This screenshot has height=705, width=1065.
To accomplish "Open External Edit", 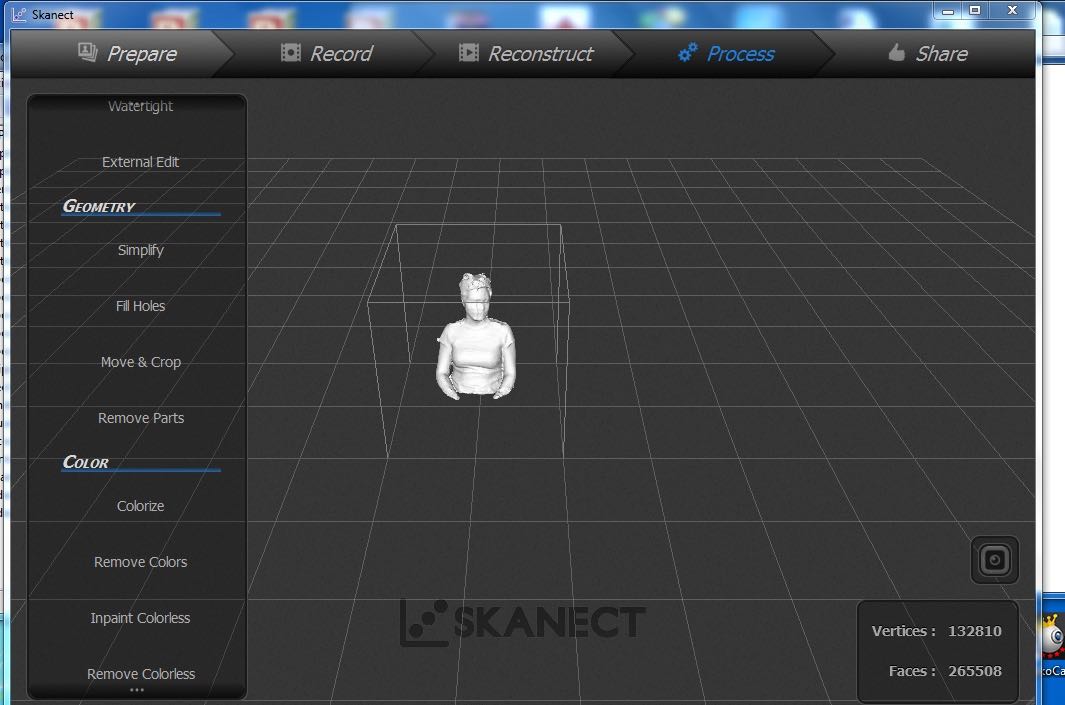I will coord(140,162).
